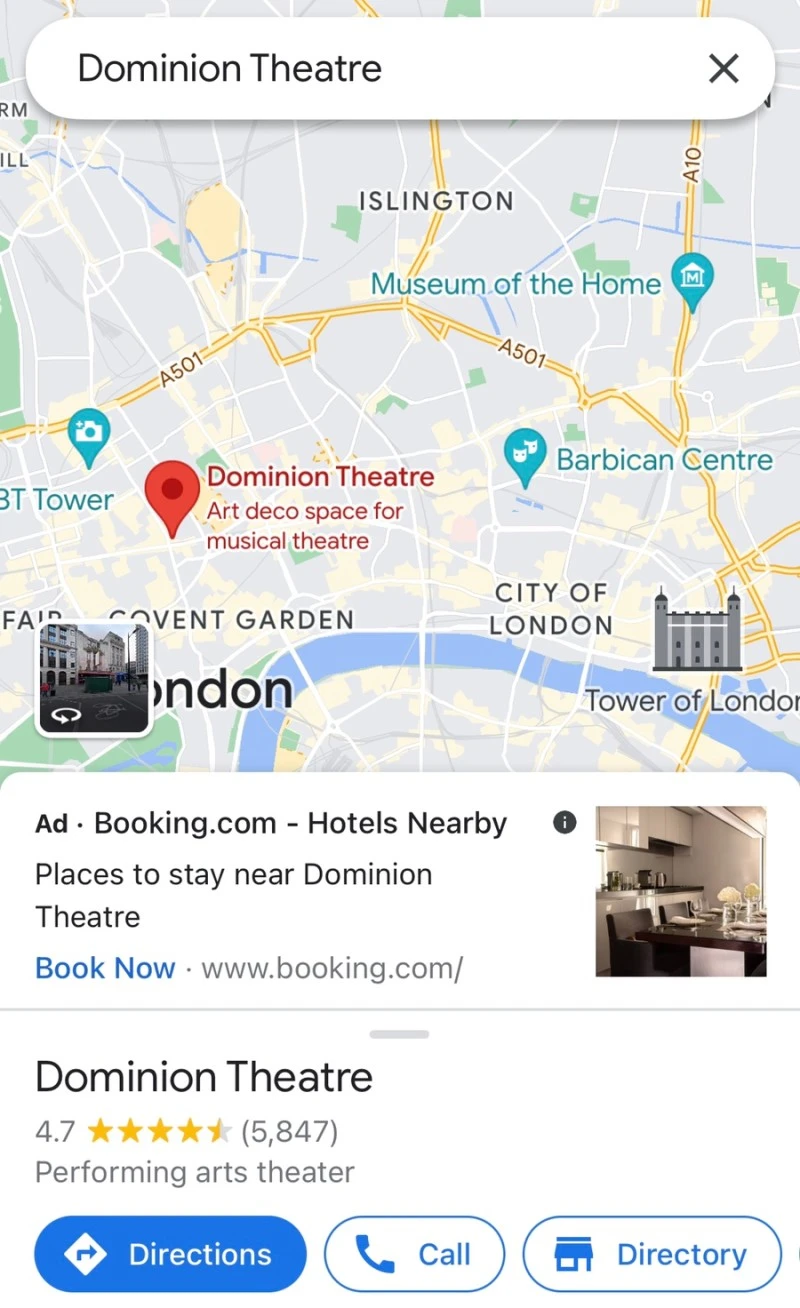Image resolution: width=800 pixels, height=1308 pixels.
Task: Tap the Booking.com Hotels Nearby ad title
Action: point(300,823)
